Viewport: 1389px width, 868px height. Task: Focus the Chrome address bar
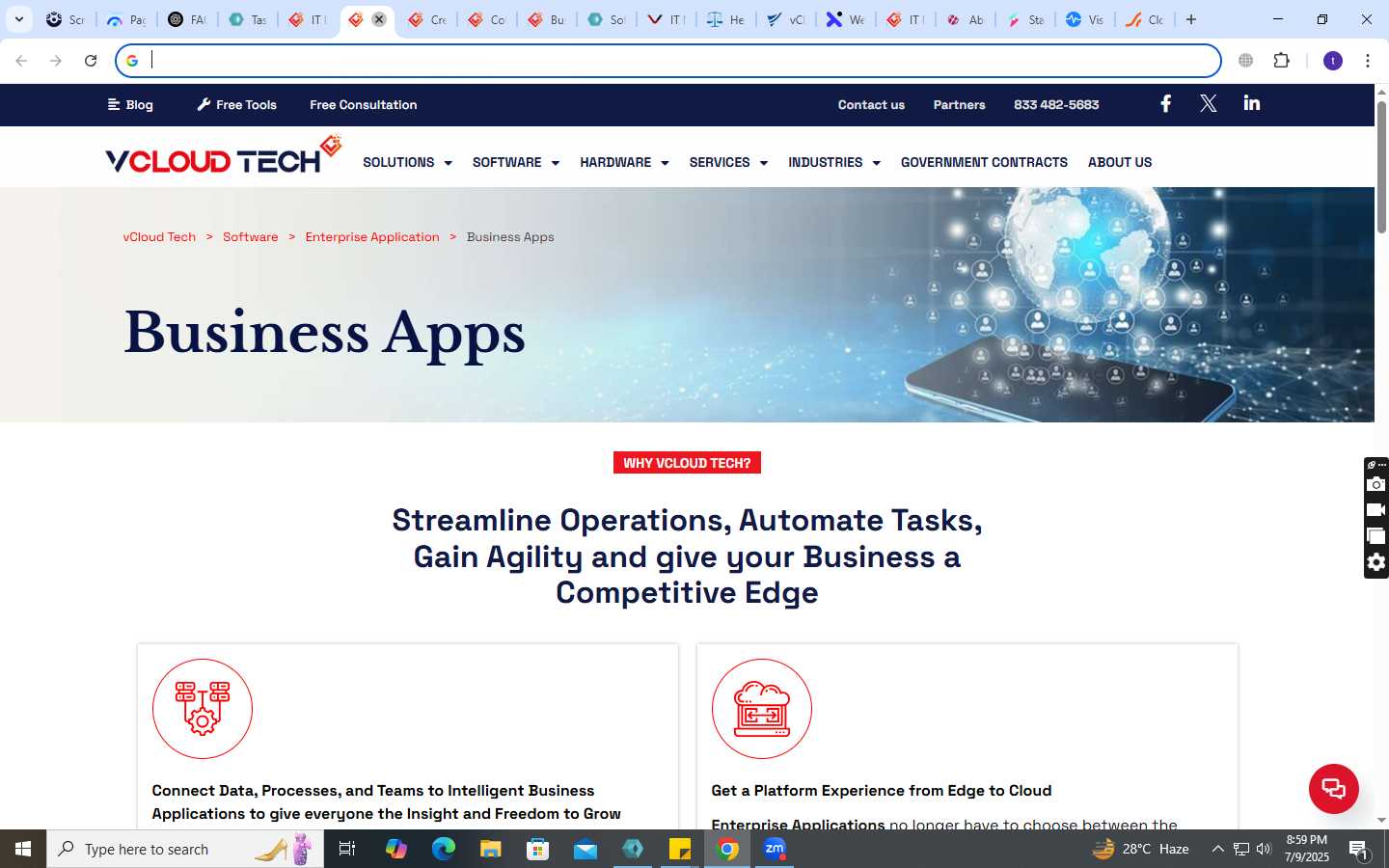point(668,61)
